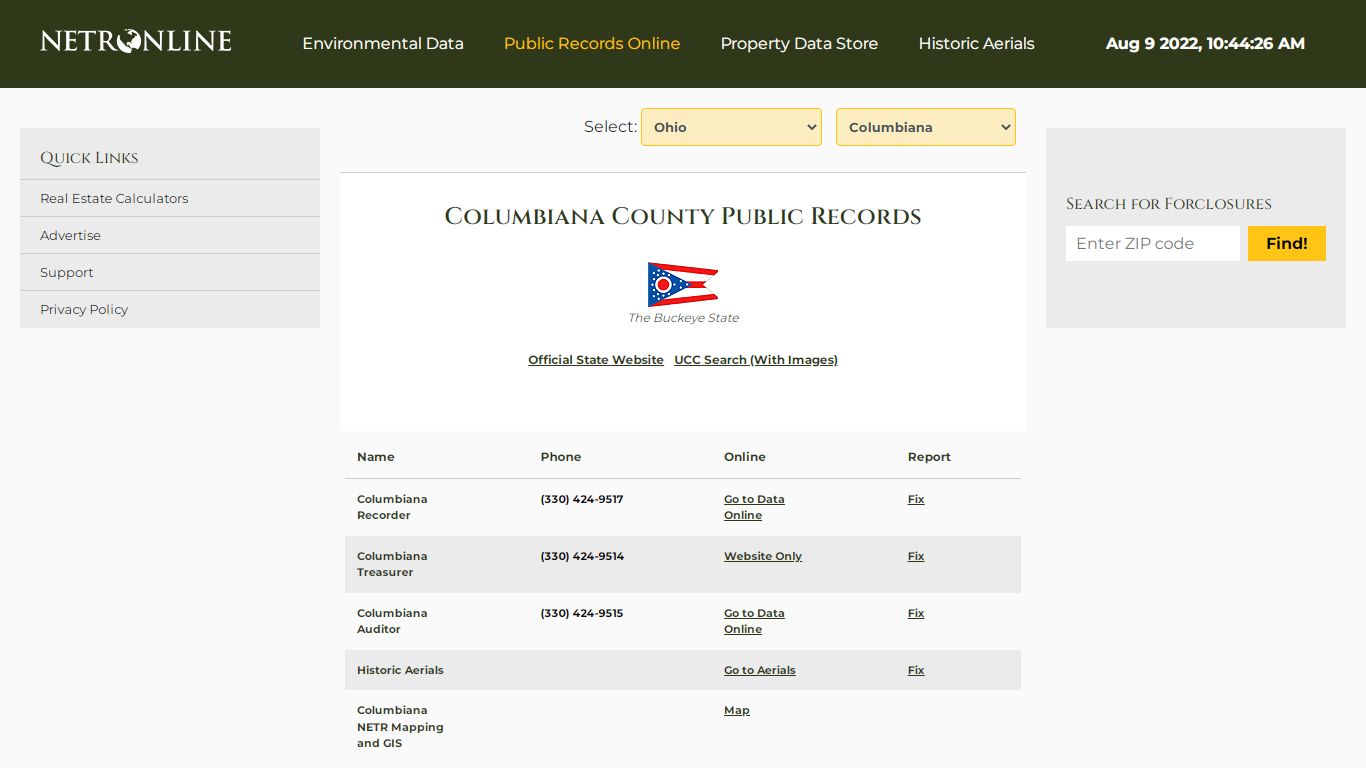
Task: Click the Online column header
Action: 745,457
